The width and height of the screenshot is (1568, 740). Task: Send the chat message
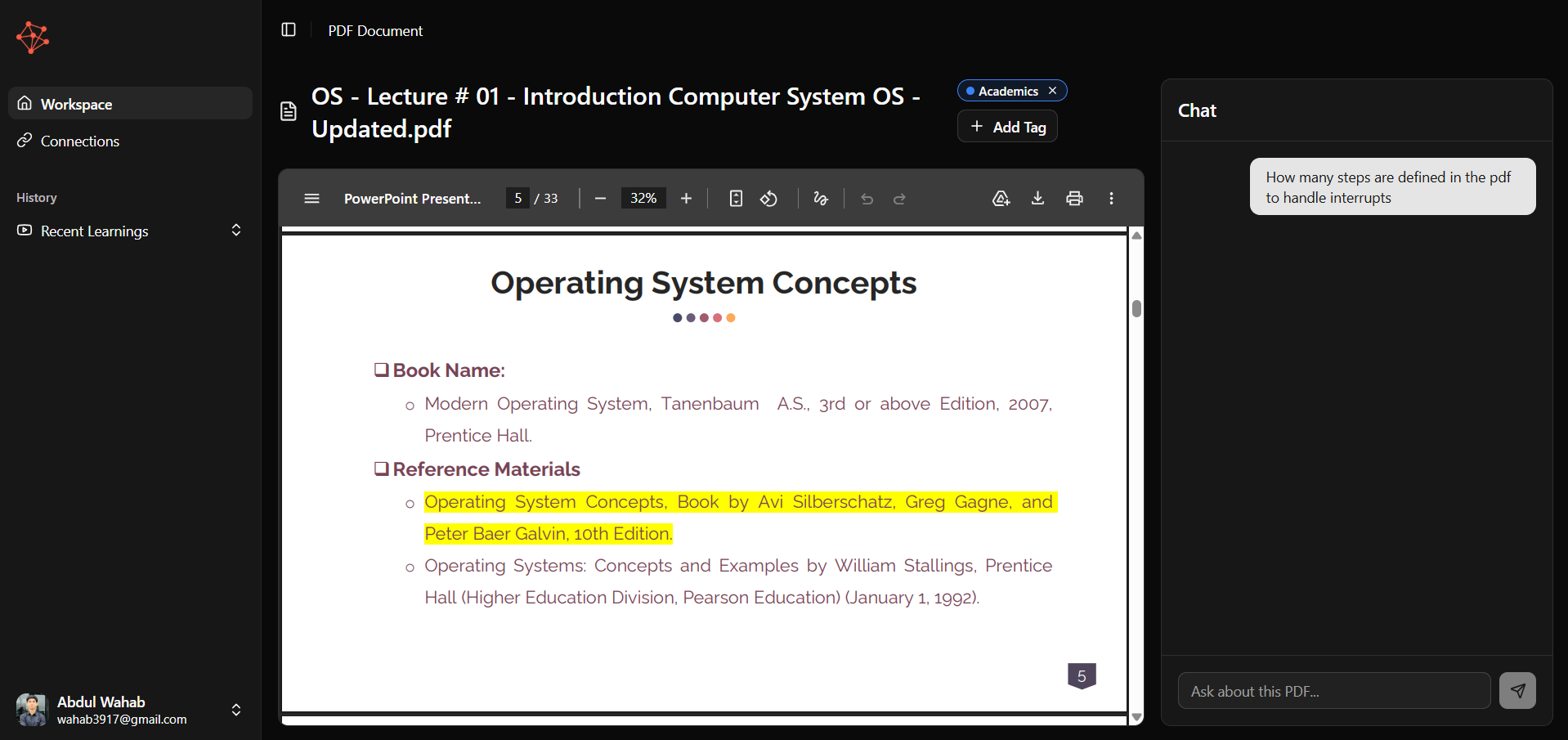tap(1517, 691)
